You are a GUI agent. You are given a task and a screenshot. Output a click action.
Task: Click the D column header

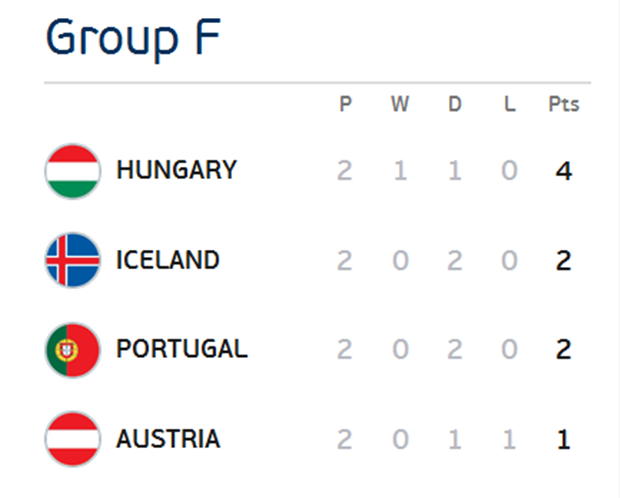coord(455,104)
